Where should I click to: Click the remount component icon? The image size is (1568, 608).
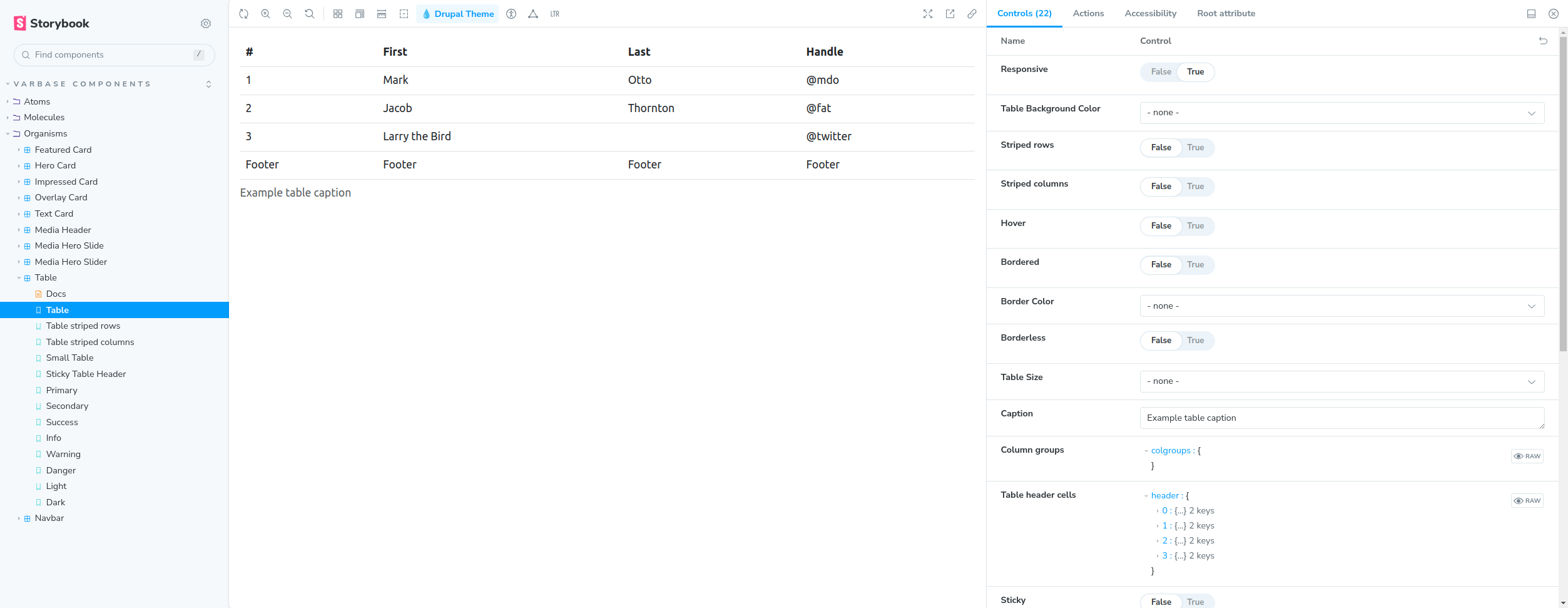tap(244, 14)
